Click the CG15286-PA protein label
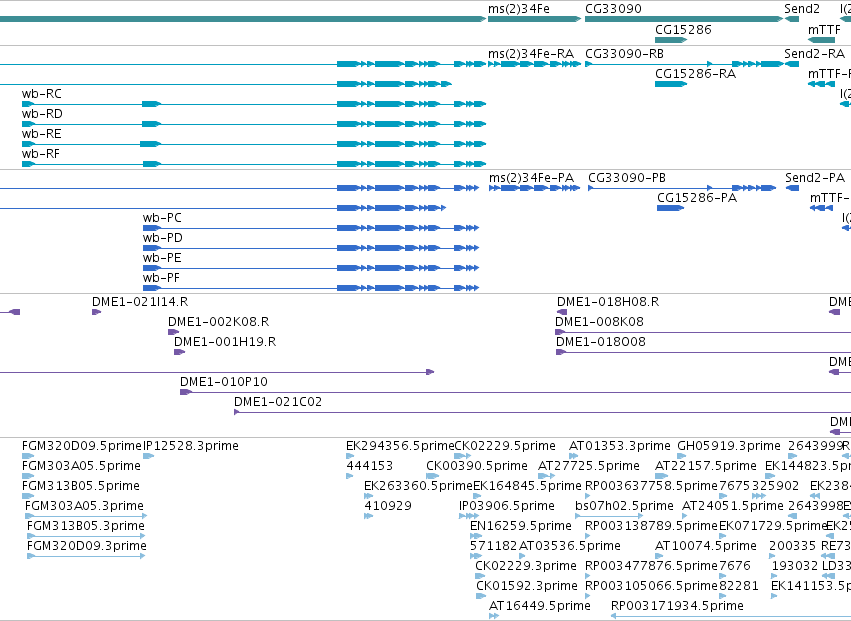The image size is (851, 621). pyautogui.click(x=697, y=198)
